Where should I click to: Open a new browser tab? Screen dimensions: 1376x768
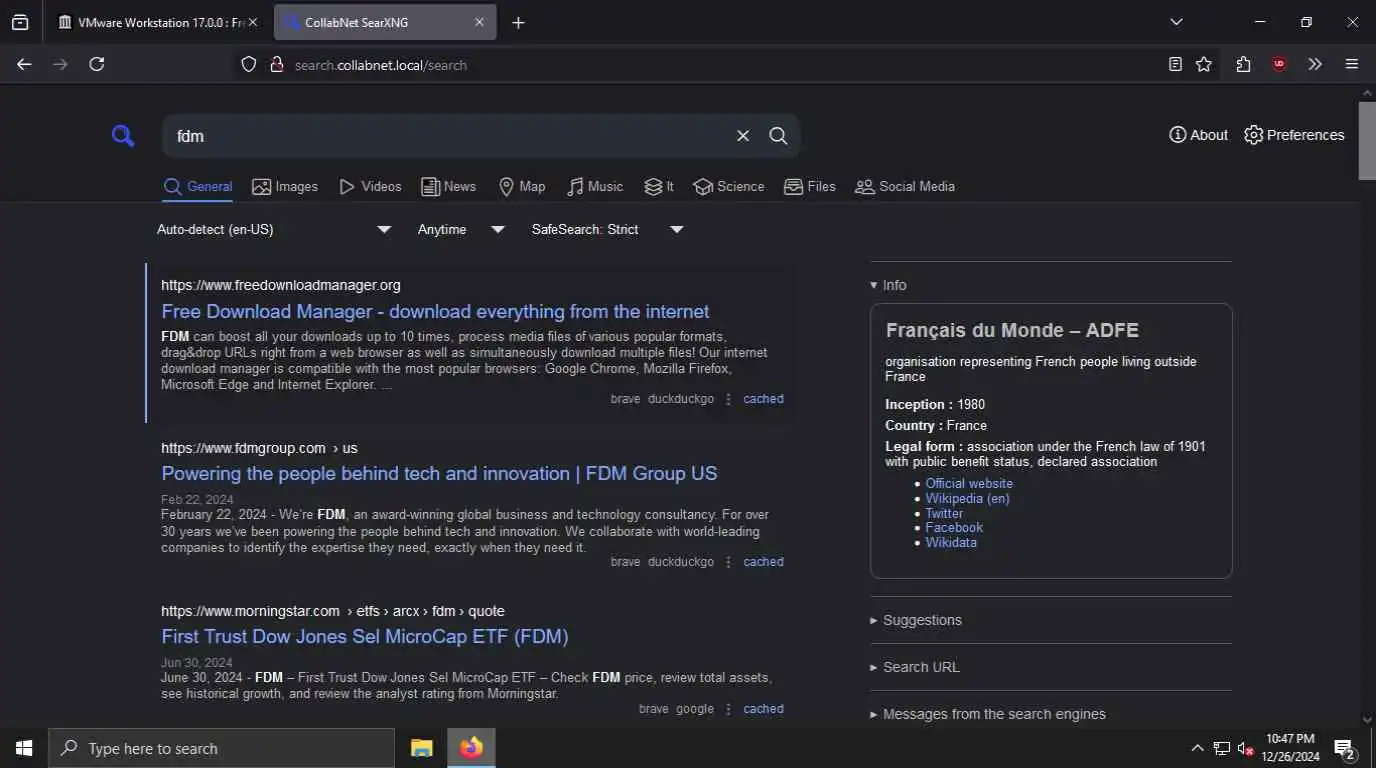[x=518, y=22]
